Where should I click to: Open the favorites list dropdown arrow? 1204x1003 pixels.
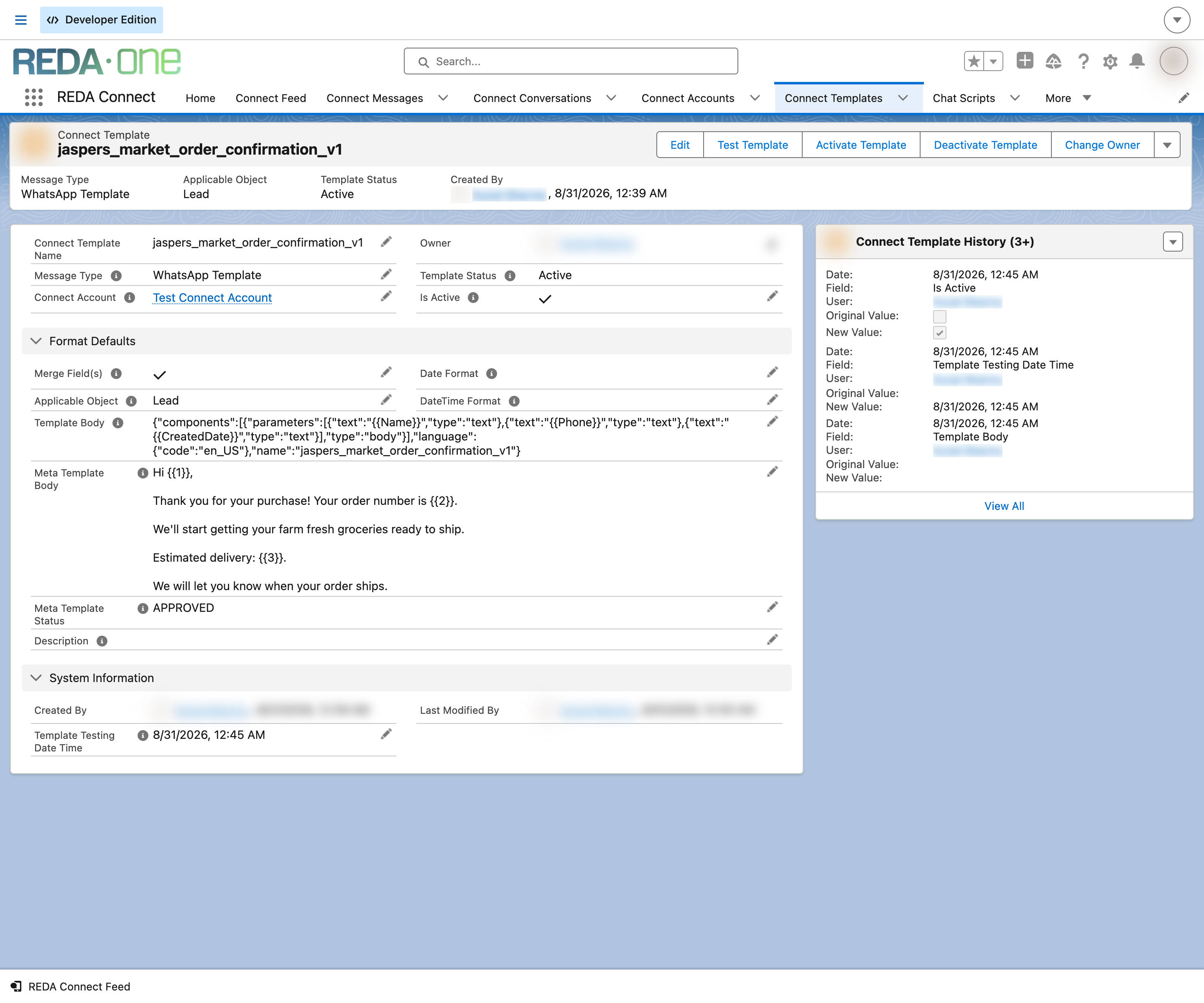994,61
